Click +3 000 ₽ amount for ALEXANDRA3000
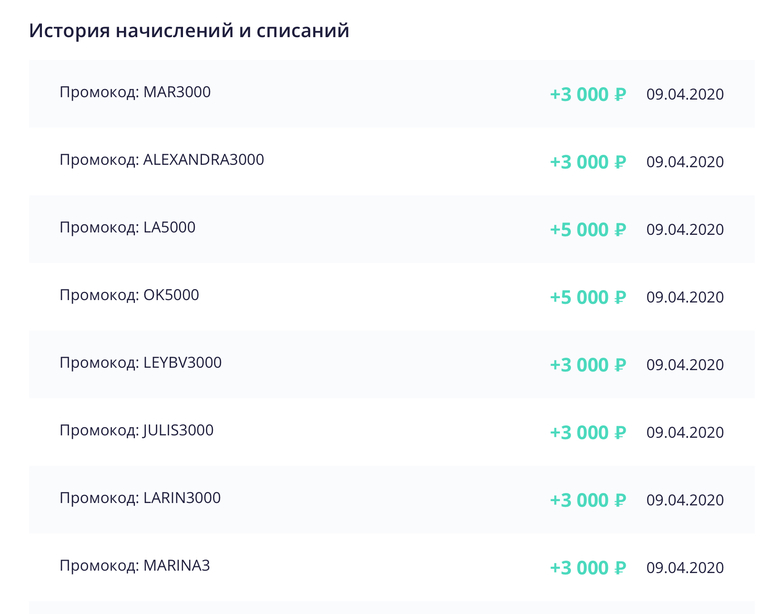This screenshot has width=770, height=614. click(x=587, y=162)
